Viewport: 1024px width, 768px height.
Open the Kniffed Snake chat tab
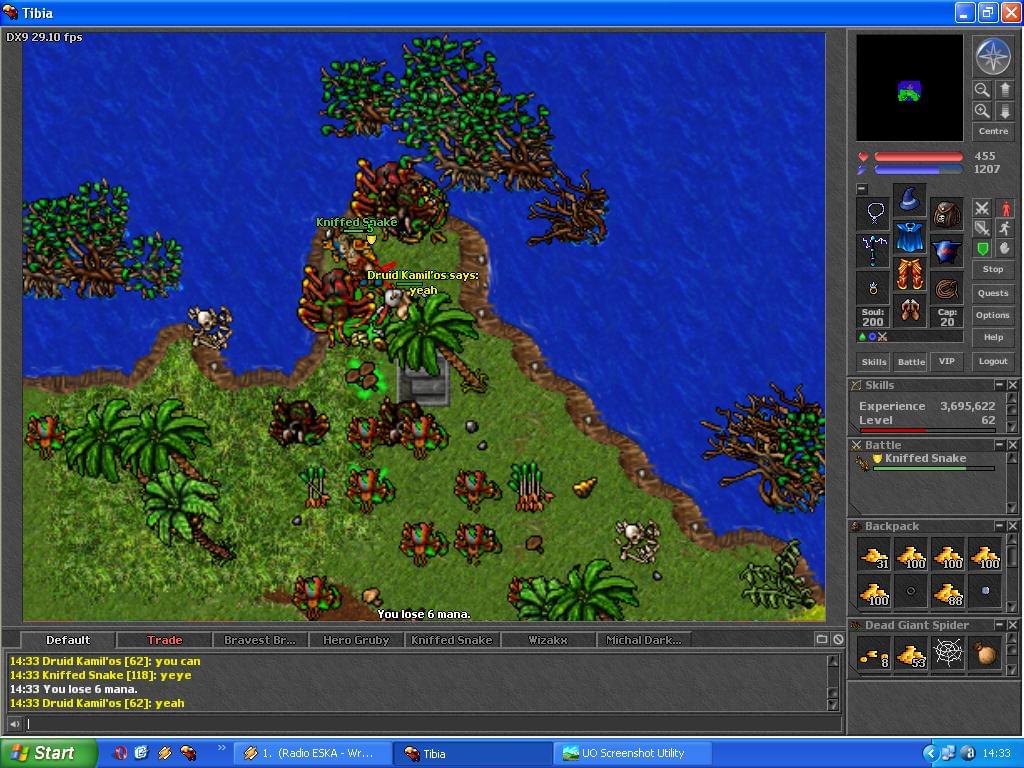[x=451, y=640]
